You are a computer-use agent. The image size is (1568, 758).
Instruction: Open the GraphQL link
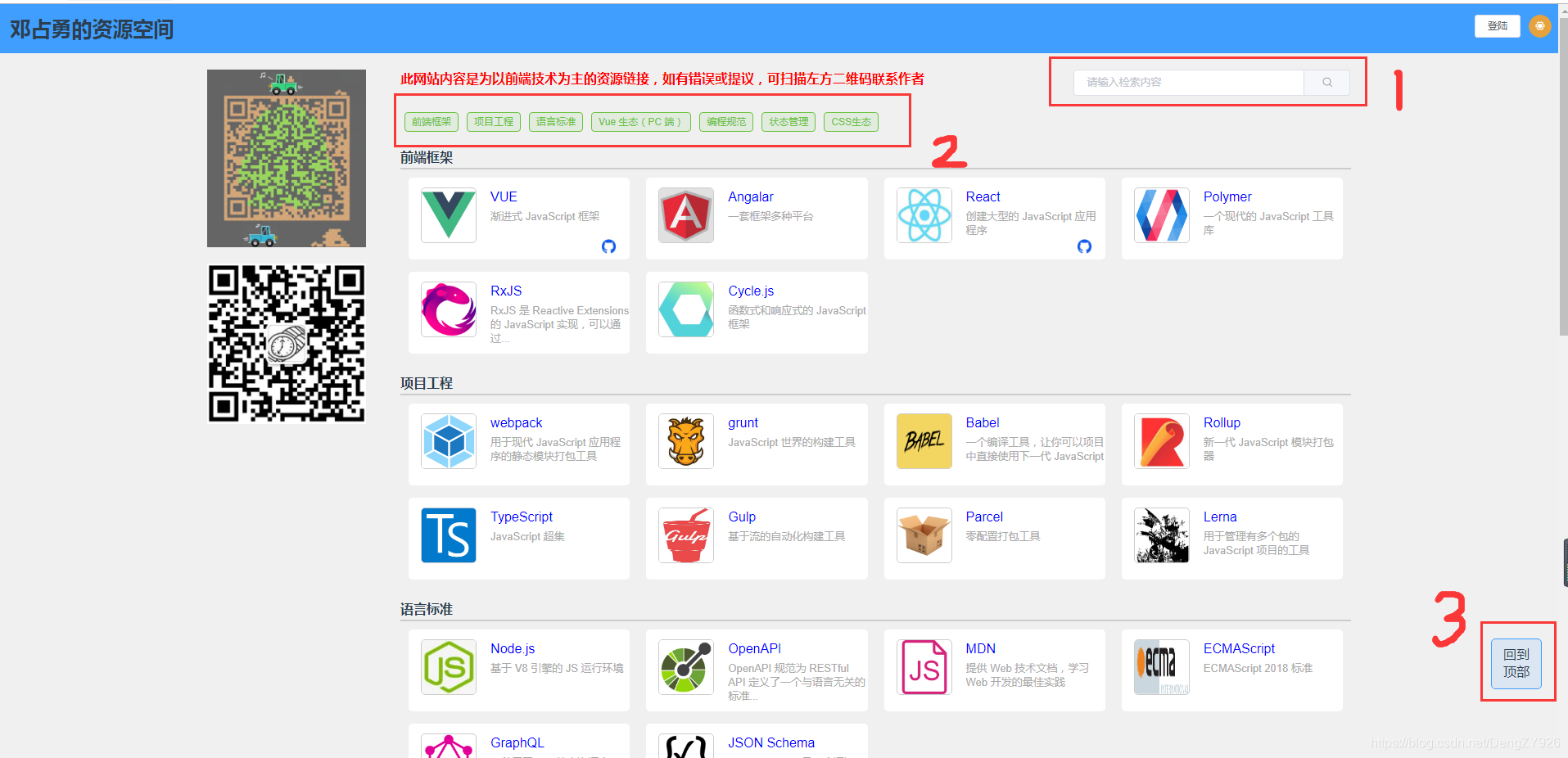(517, 742)
